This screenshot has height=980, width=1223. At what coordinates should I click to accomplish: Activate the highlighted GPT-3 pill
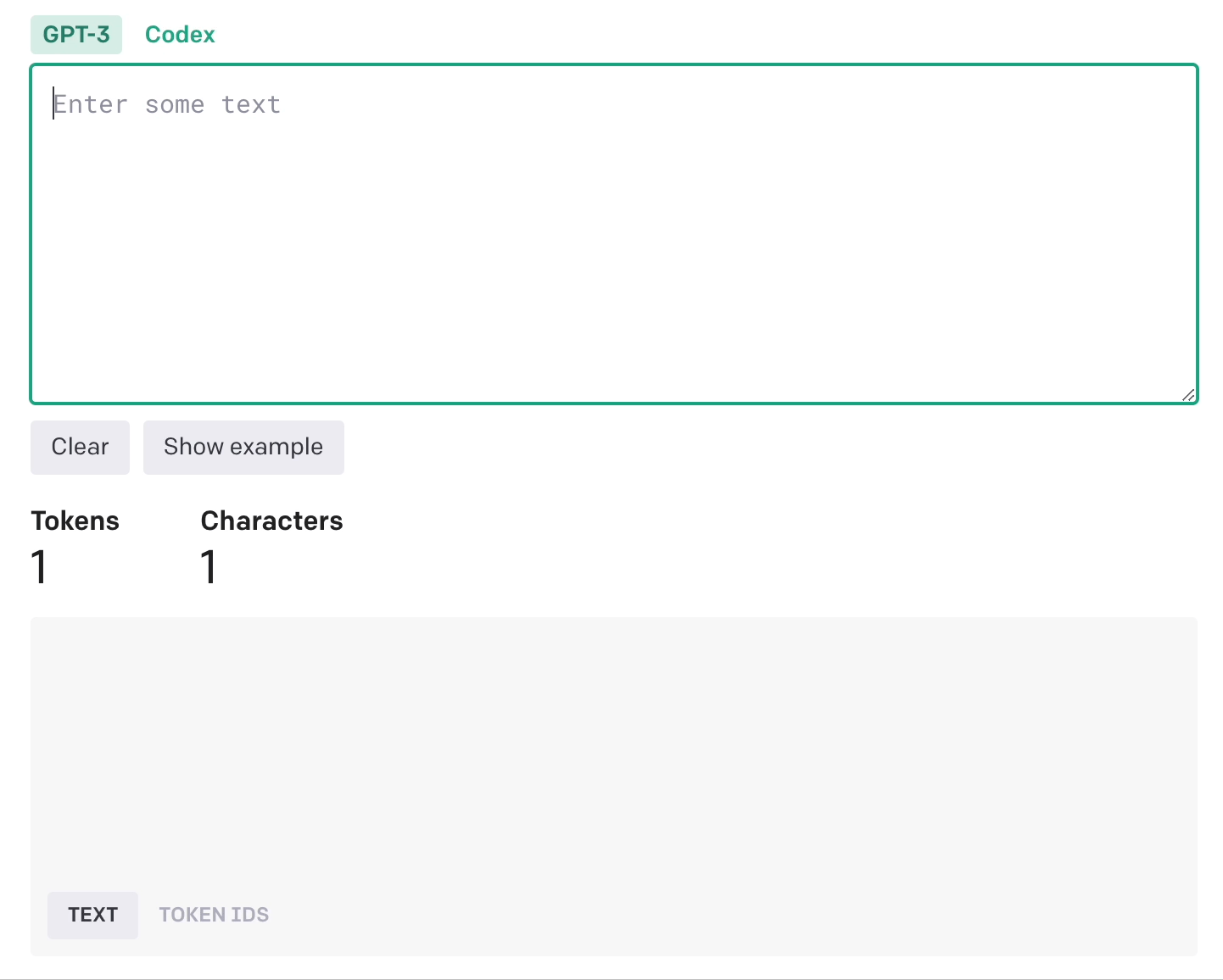pyautogui.click(x=76, y=35)
